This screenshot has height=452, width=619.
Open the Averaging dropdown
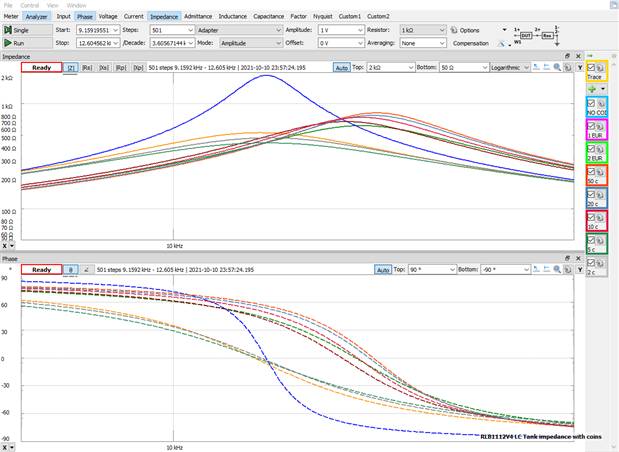420,44
